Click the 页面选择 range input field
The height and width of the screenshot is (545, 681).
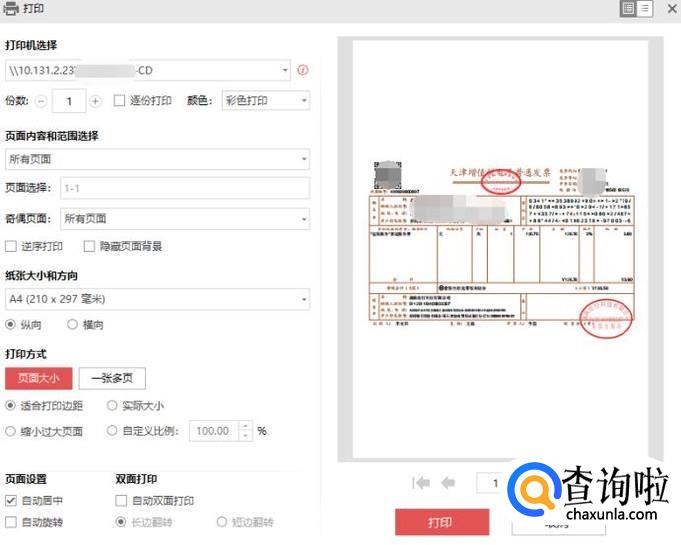pos(185,188)
